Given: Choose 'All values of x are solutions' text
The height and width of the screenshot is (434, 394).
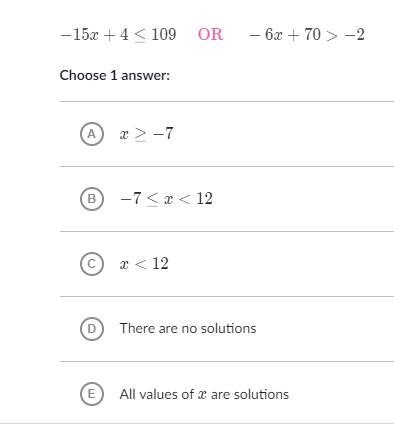Looking at the screenshot, I should point(204,394).
